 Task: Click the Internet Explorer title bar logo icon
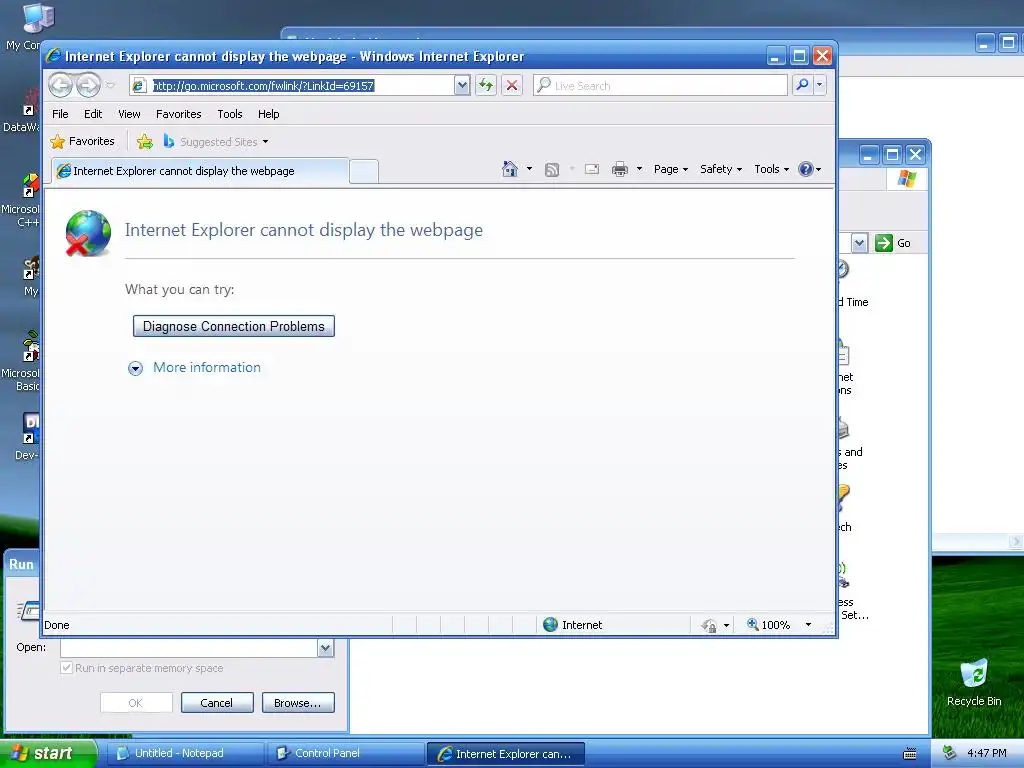pyautogui.click(x=54, y=56)
